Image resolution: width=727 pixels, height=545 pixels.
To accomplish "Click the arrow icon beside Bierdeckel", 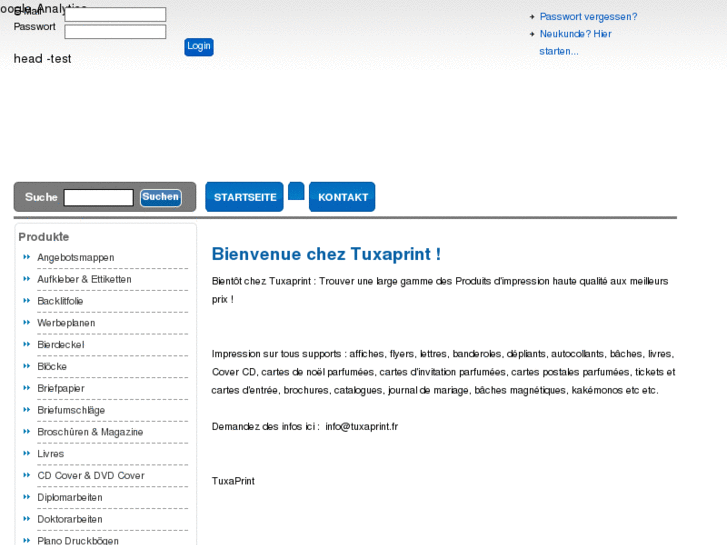I will click(26, 344).
